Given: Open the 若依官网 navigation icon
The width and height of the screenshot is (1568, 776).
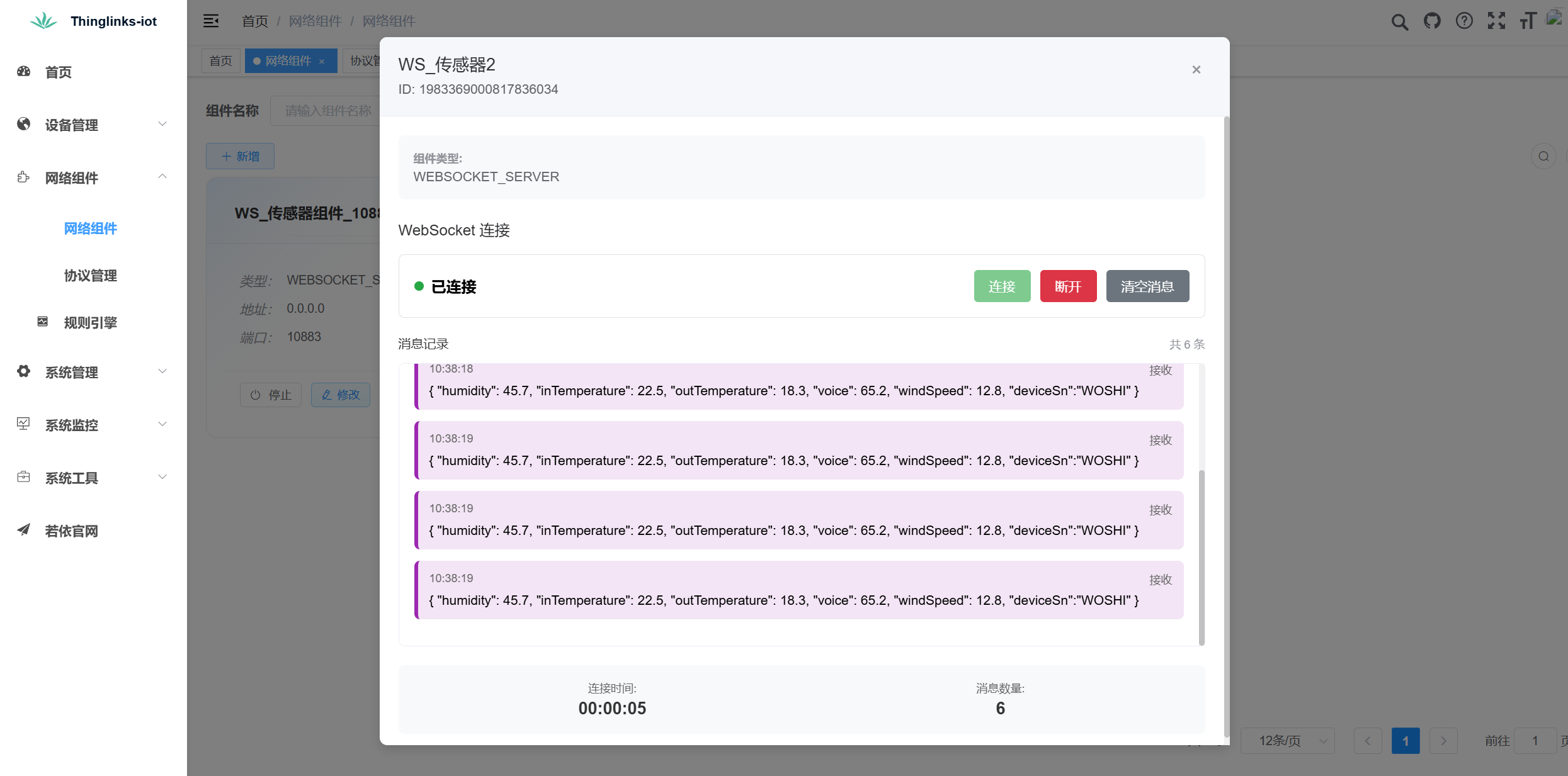Looking at the screenshot, I should point(23,529).
